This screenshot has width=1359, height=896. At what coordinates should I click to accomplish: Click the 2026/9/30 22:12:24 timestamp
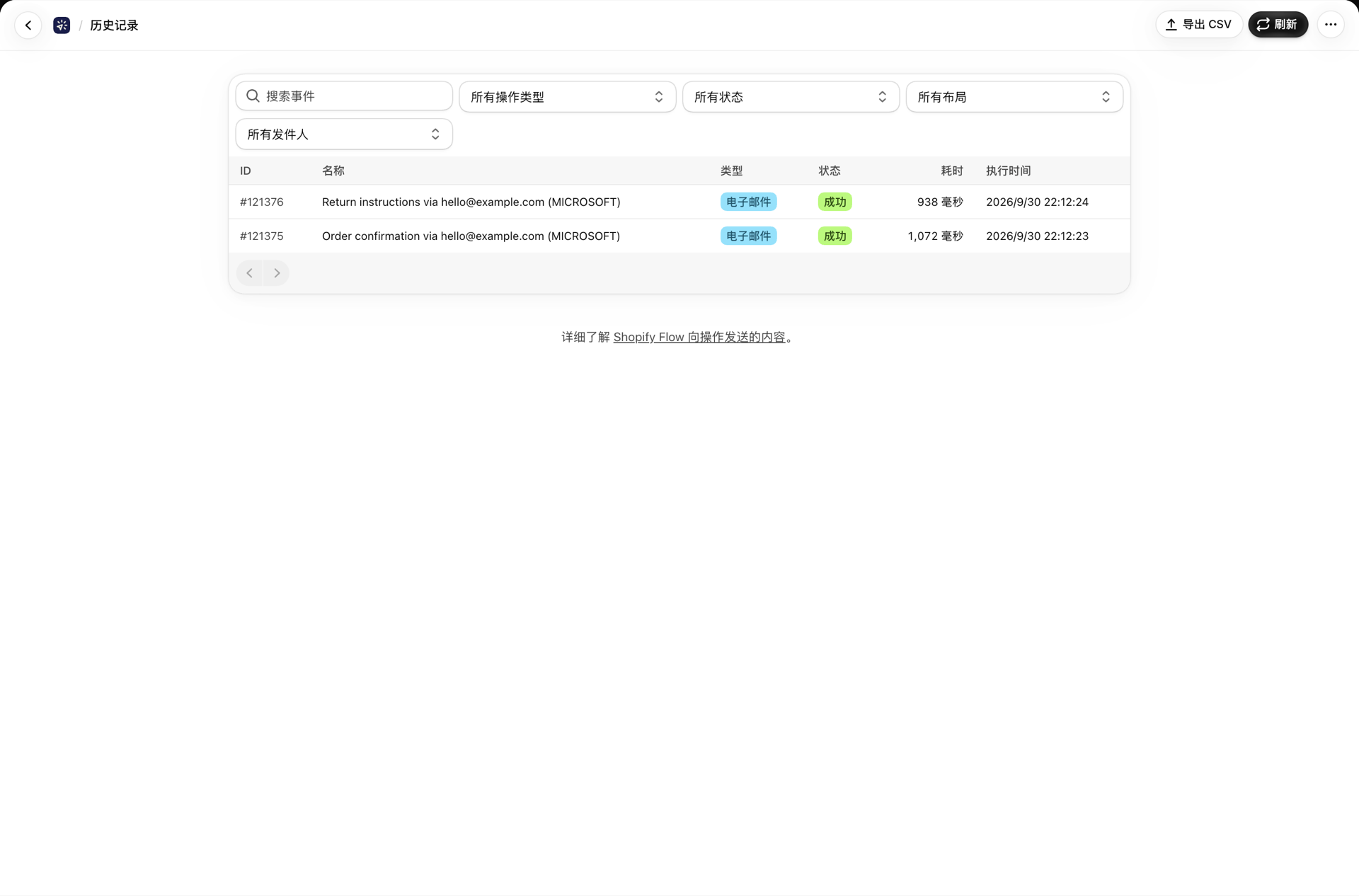[x=1037, y=202]
